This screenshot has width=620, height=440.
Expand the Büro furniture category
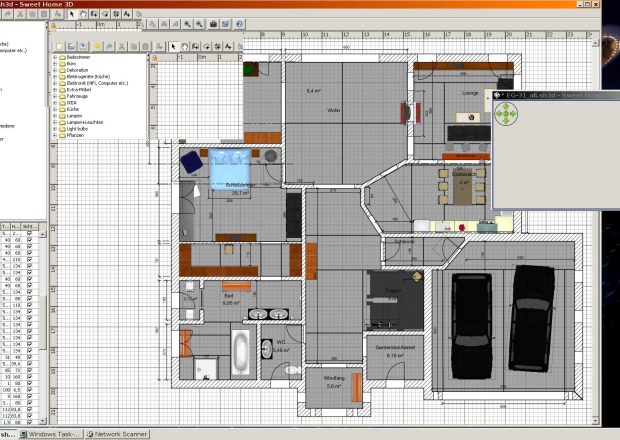[x=55, y=64]
